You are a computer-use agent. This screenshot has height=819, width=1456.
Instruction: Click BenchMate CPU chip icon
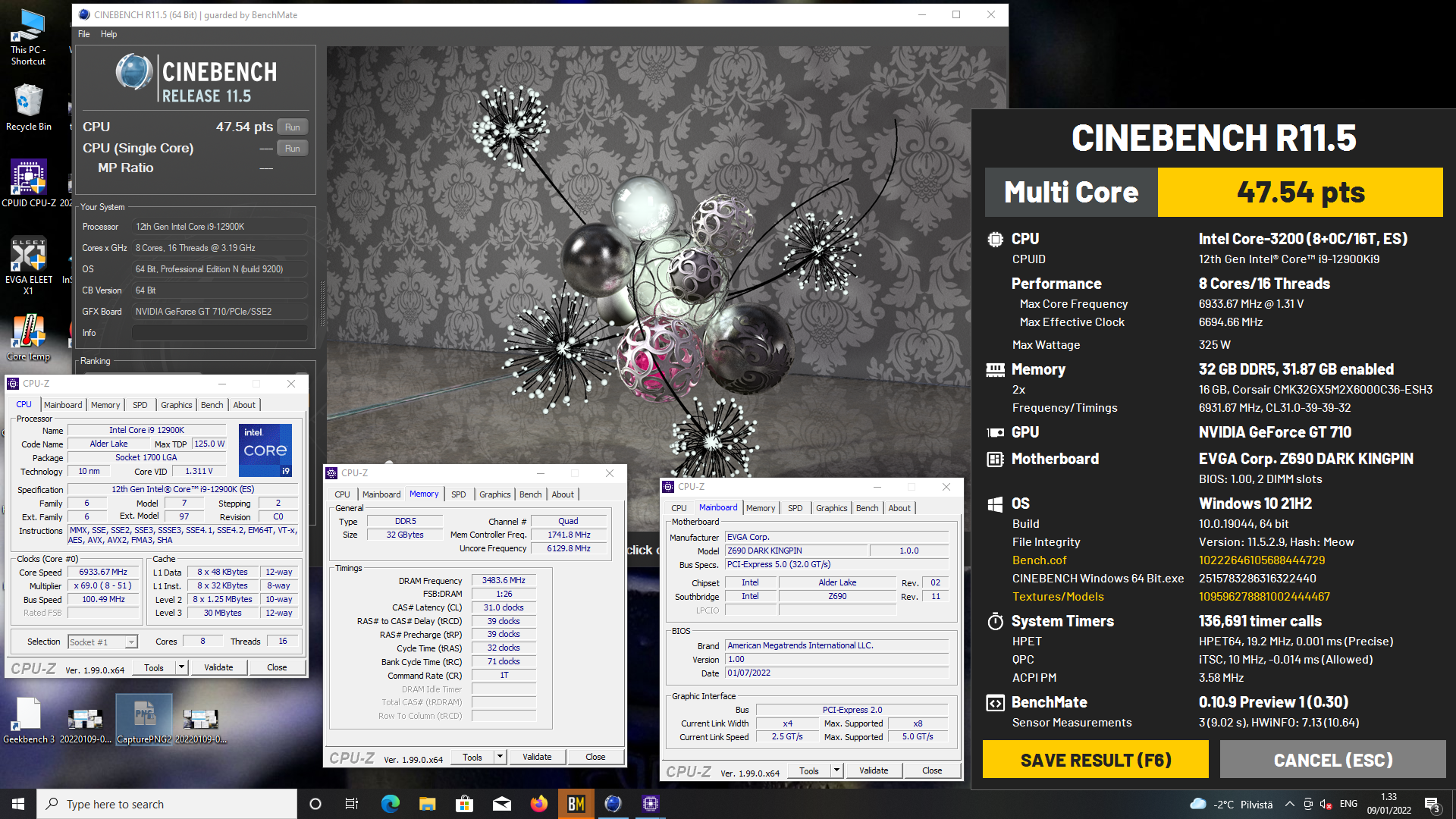coord(995,239)
